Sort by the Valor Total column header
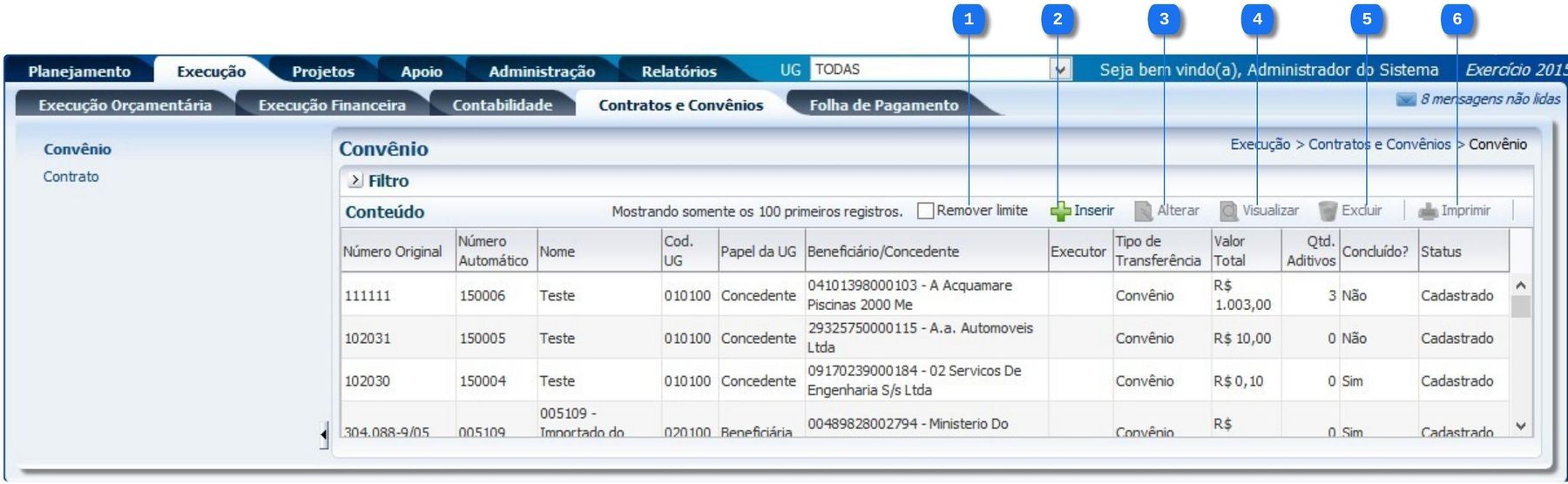 point(1229,251)
